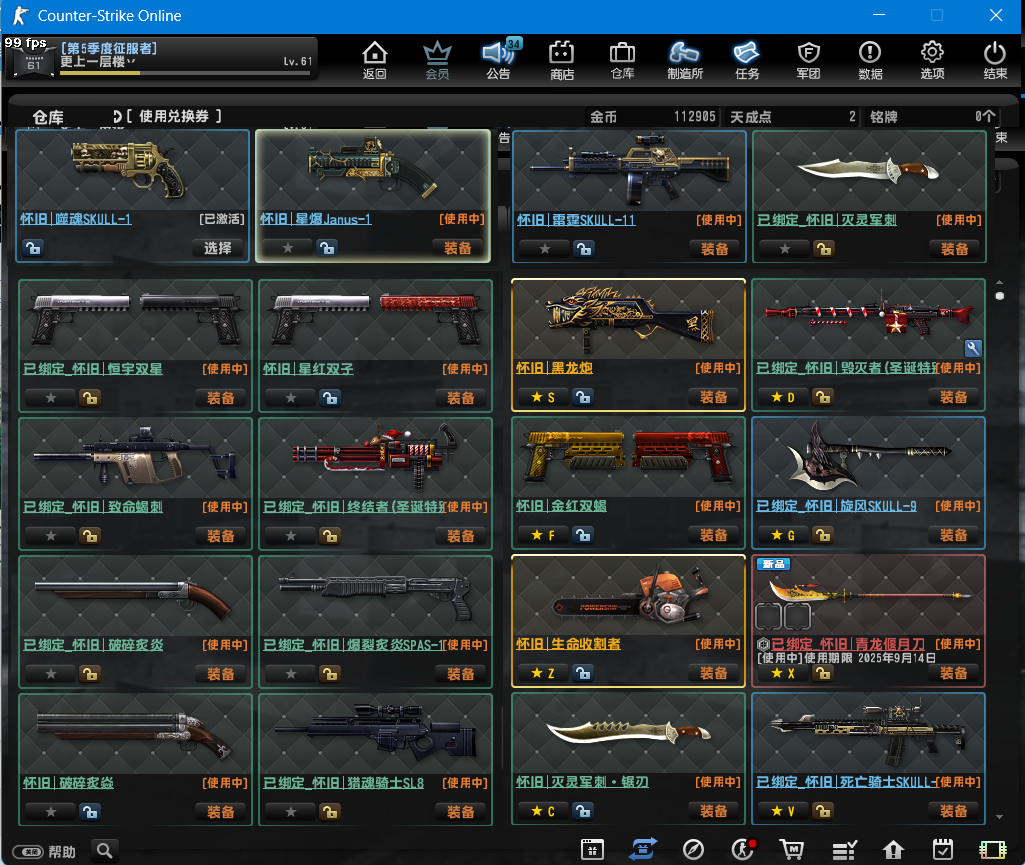Viewport: 1025px width, 865px height.
Task: Toggle the S star on 黑龙炮
Action: (543, 397)
